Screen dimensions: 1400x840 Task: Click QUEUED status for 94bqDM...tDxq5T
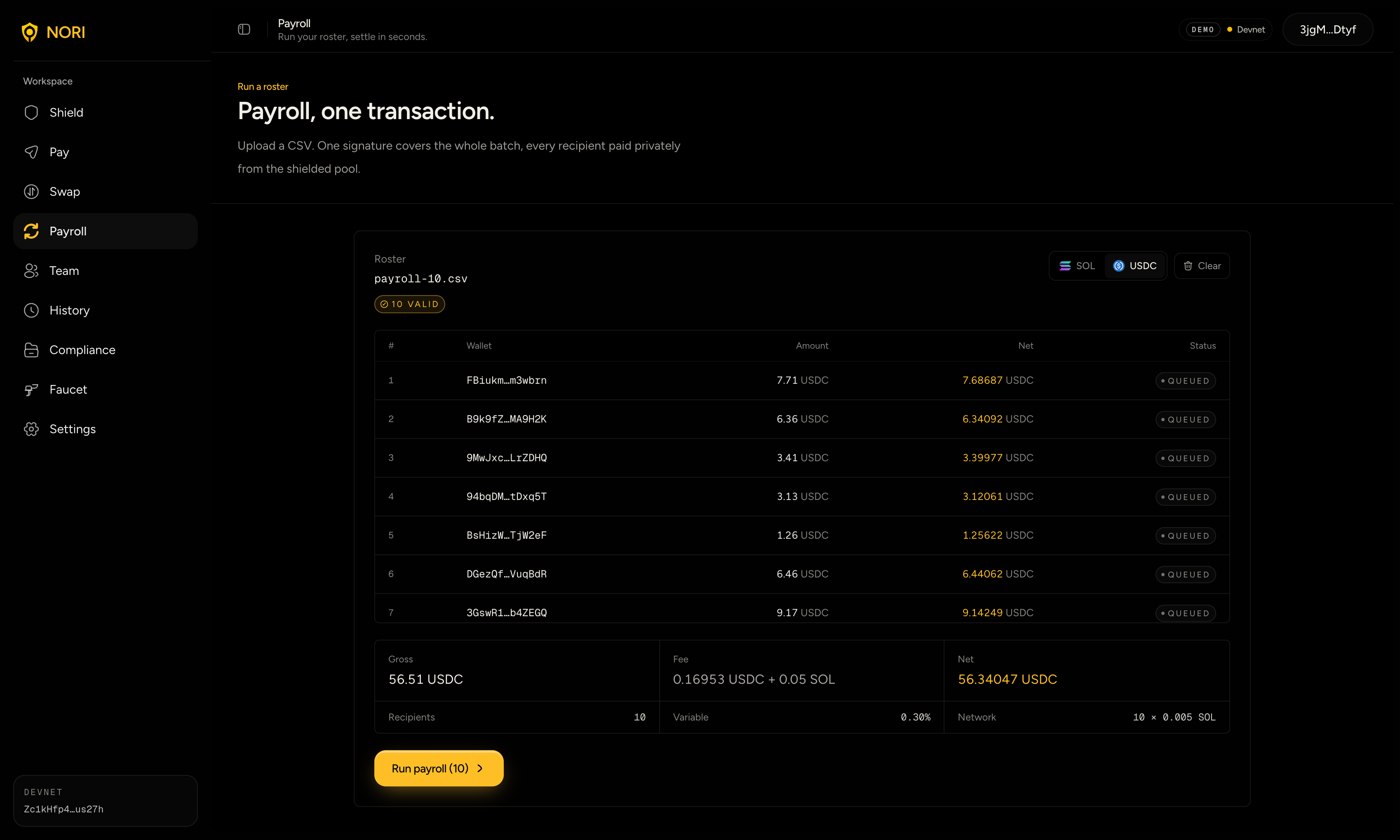click(1186, 497)
